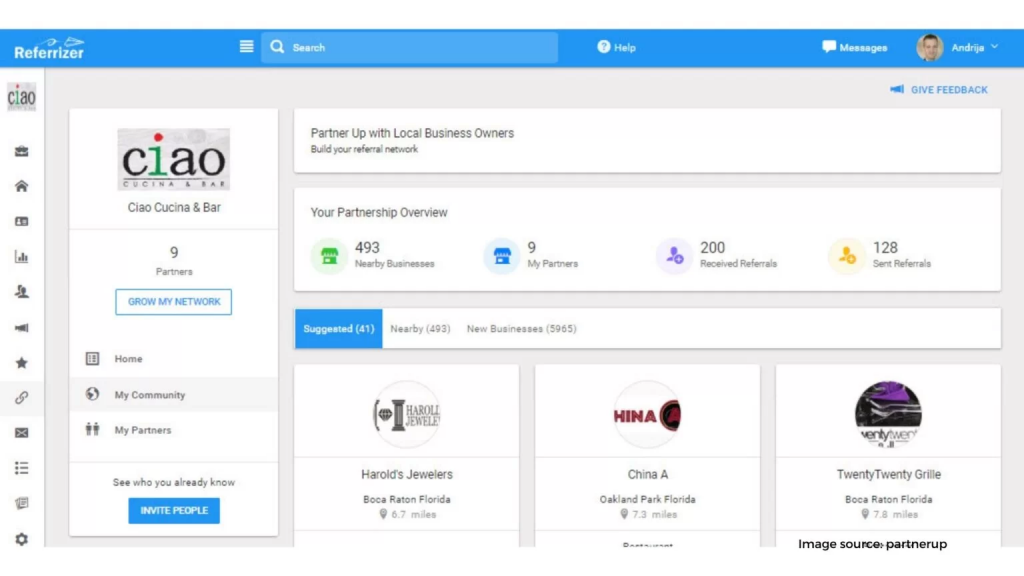Image resolution: width=1024 pixels, height=576 pixels.
Task: Click the green Nearby Businesses store icon
Action: [x=329, y=256]
